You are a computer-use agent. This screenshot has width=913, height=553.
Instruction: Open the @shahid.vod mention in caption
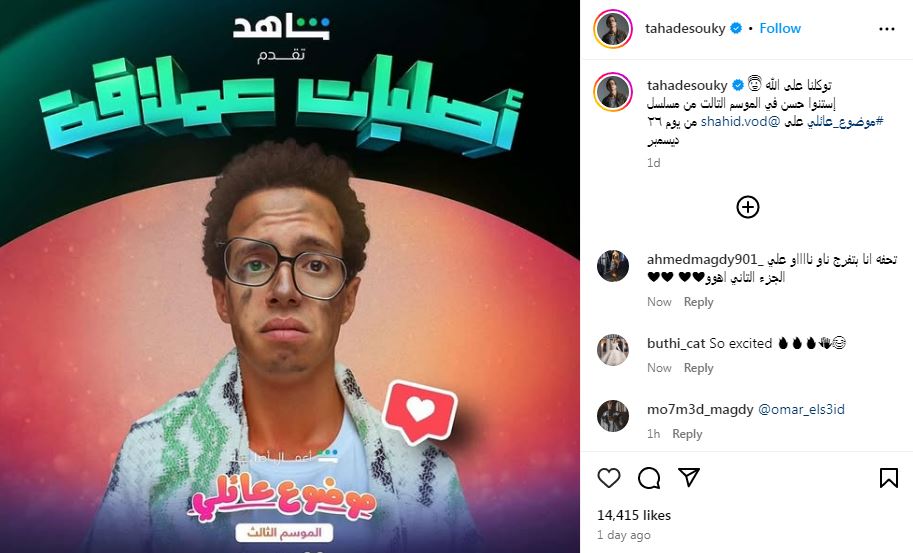[739, 122]
